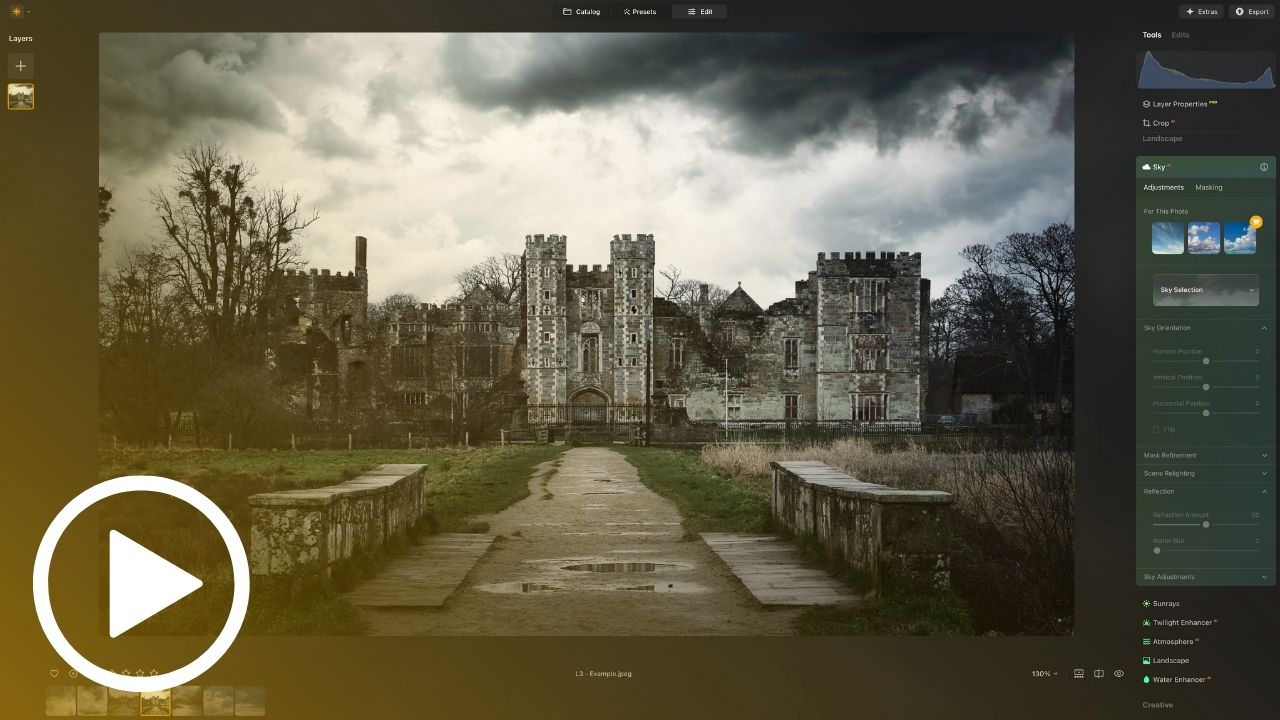1280x720 pixels.
Task: Click the Reflection Amount slider handle
Action: [x=1206, y=524]
